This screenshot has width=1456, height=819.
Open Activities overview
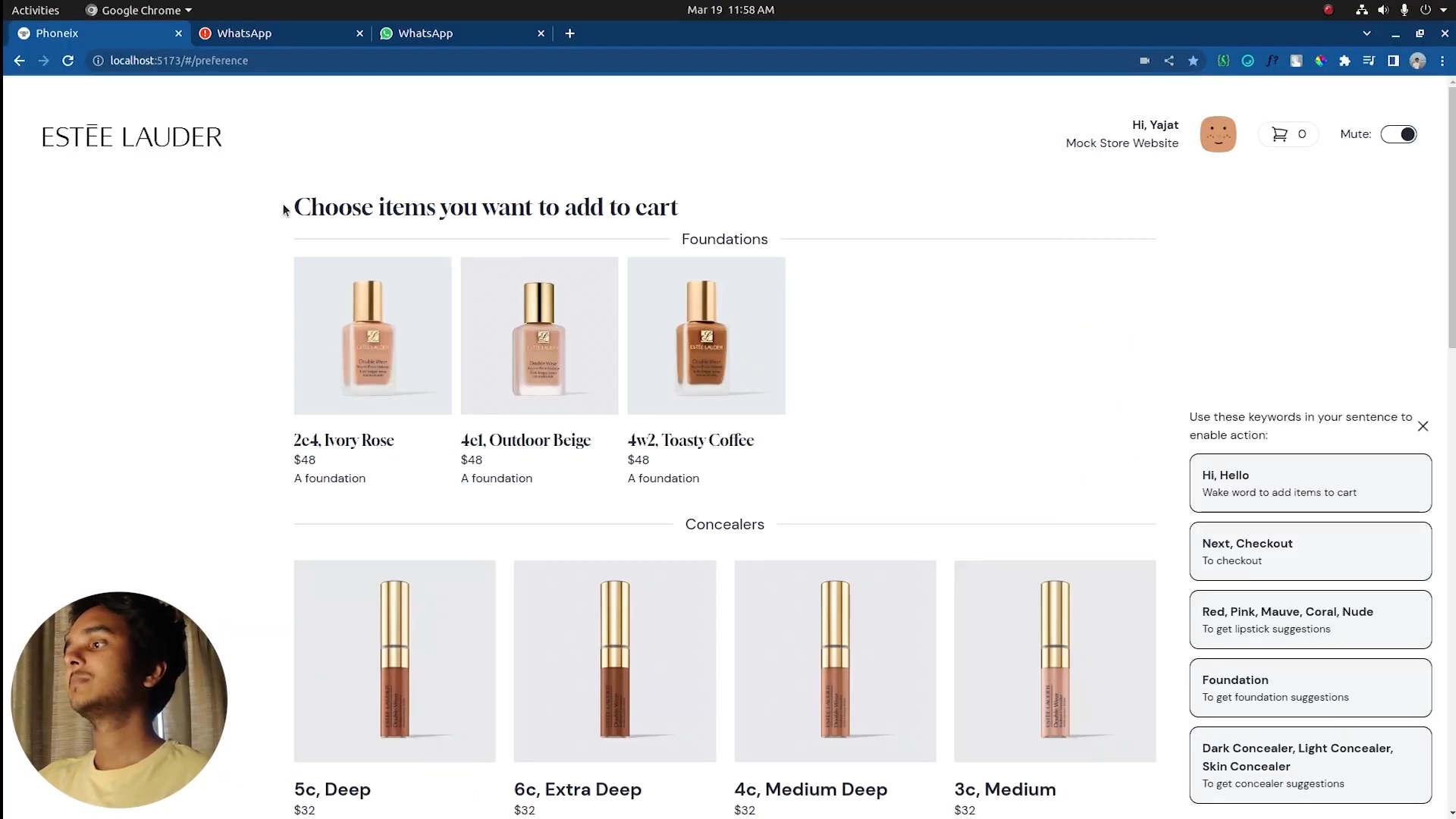[35, 10]
